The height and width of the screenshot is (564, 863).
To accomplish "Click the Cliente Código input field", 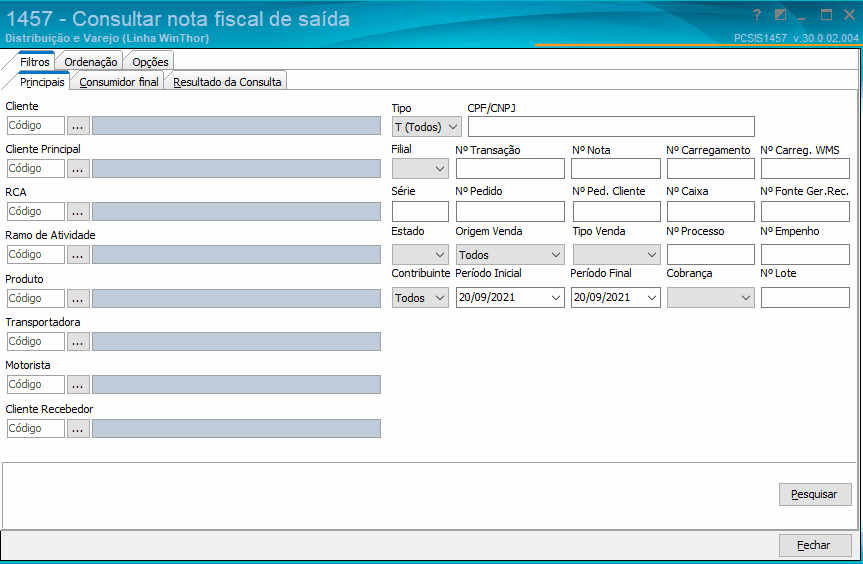I will coord(36,125).
